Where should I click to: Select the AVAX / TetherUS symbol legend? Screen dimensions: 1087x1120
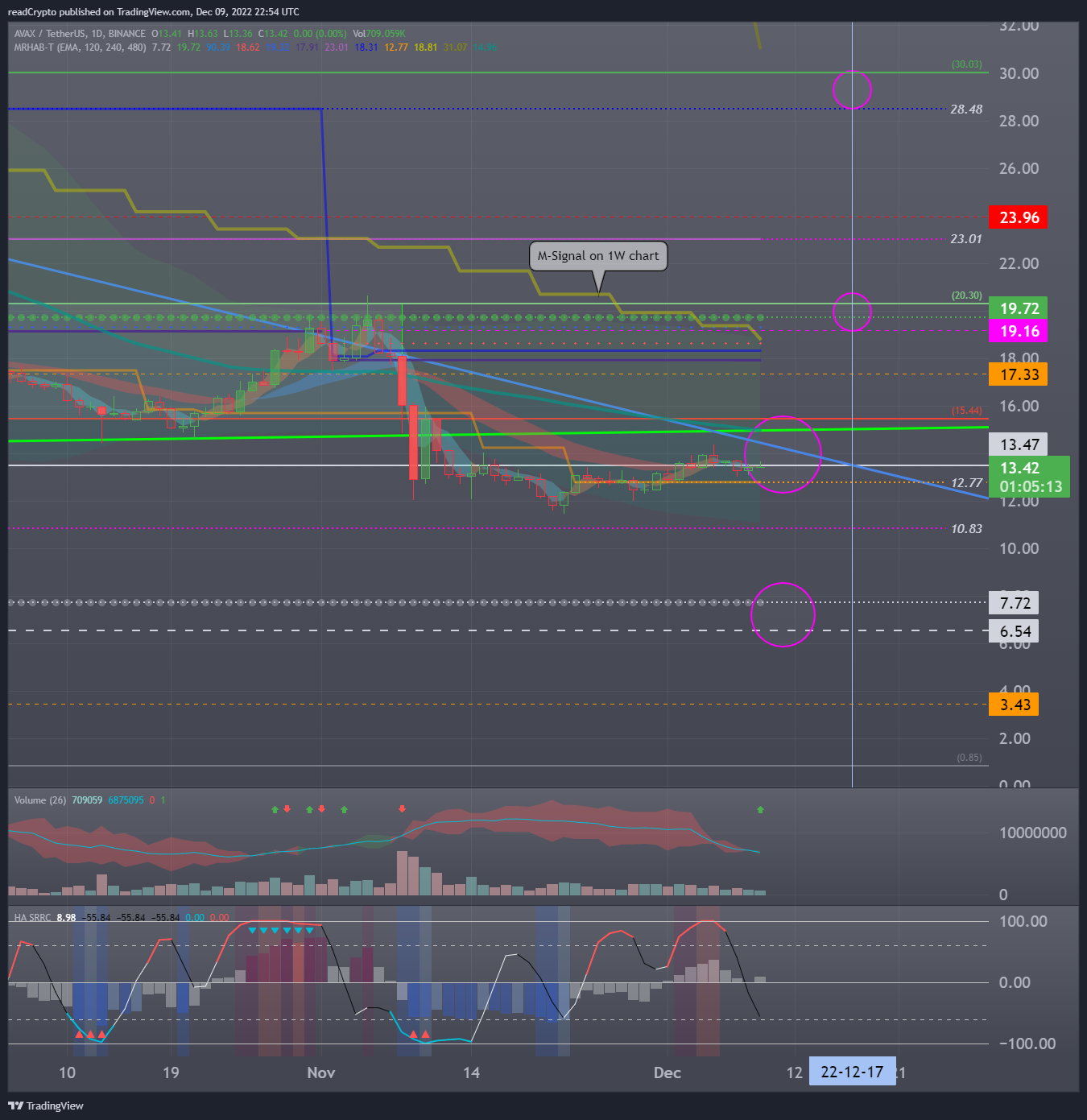[80, 34]
